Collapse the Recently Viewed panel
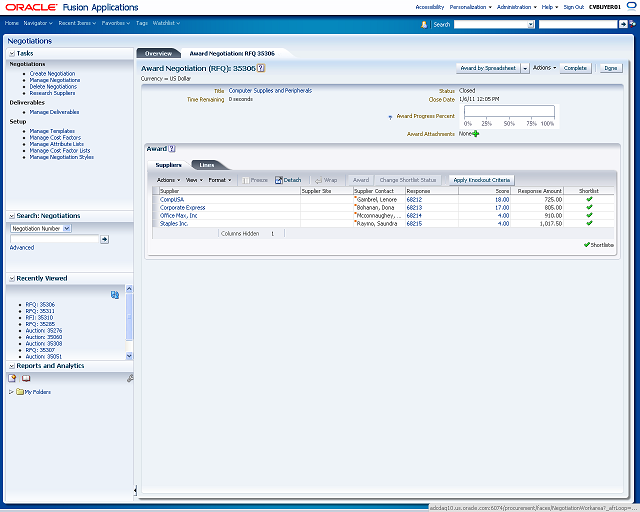Image resolution: width=640 pixels, height=512 pixels. 12,278
